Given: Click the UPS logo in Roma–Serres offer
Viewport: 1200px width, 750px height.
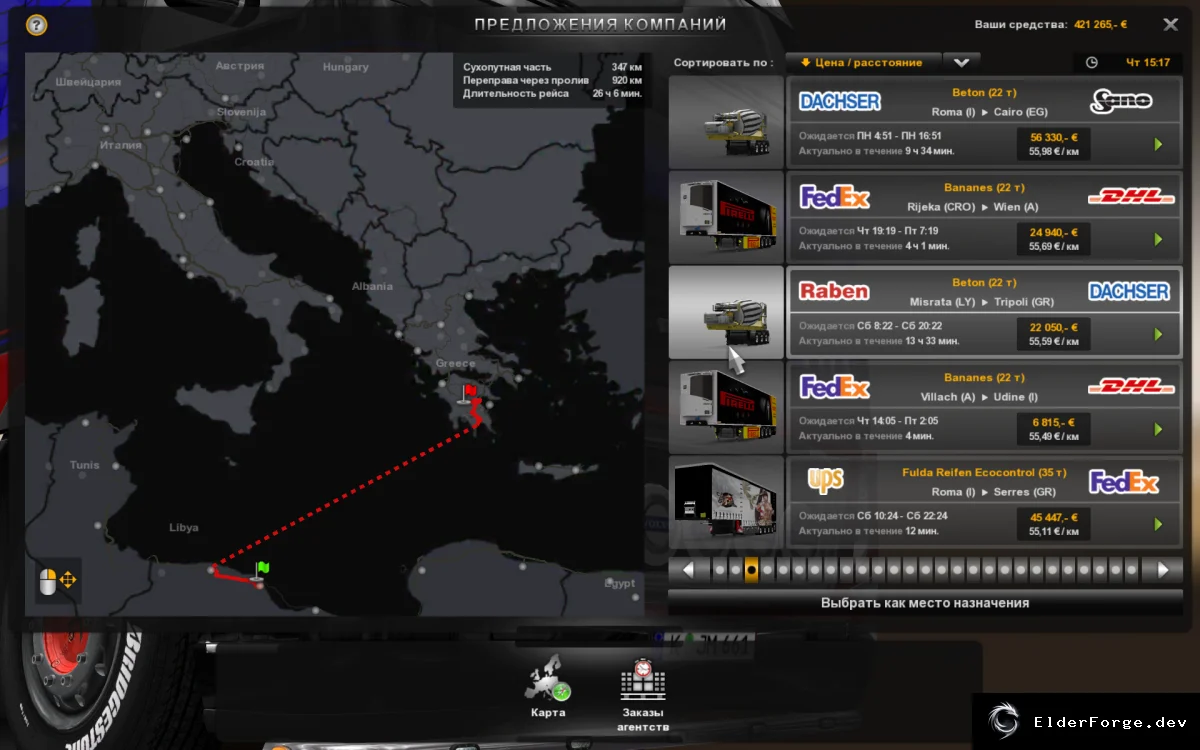Looking at the screenshot, I should pyautogui.click(x=826, y=481).
